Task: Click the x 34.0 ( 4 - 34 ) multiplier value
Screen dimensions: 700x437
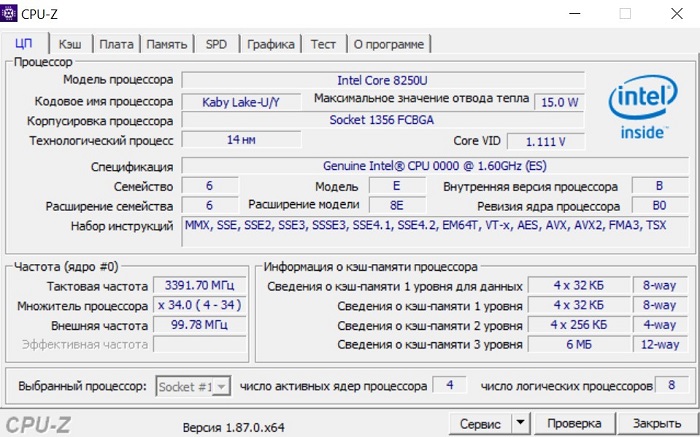Action: [x=199, y=305]
